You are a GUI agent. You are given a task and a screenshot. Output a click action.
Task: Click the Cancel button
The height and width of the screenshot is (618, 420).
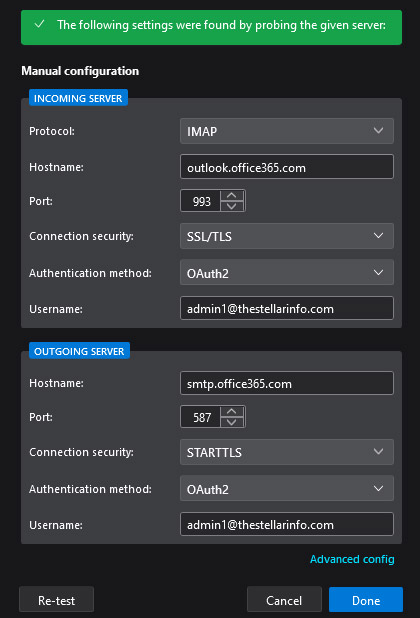point(284,600)
